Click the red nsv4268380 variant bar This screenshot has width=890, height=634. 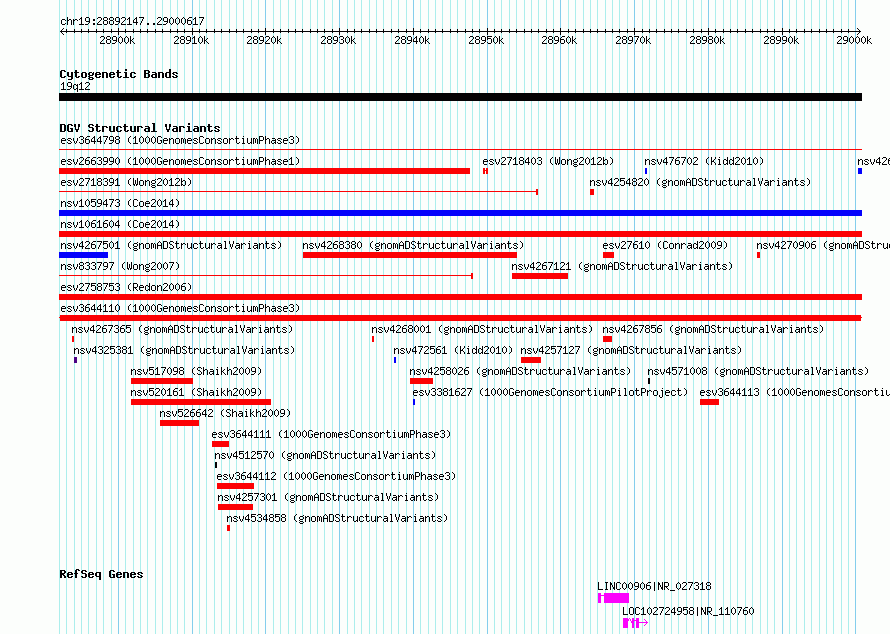click(410, 255)
